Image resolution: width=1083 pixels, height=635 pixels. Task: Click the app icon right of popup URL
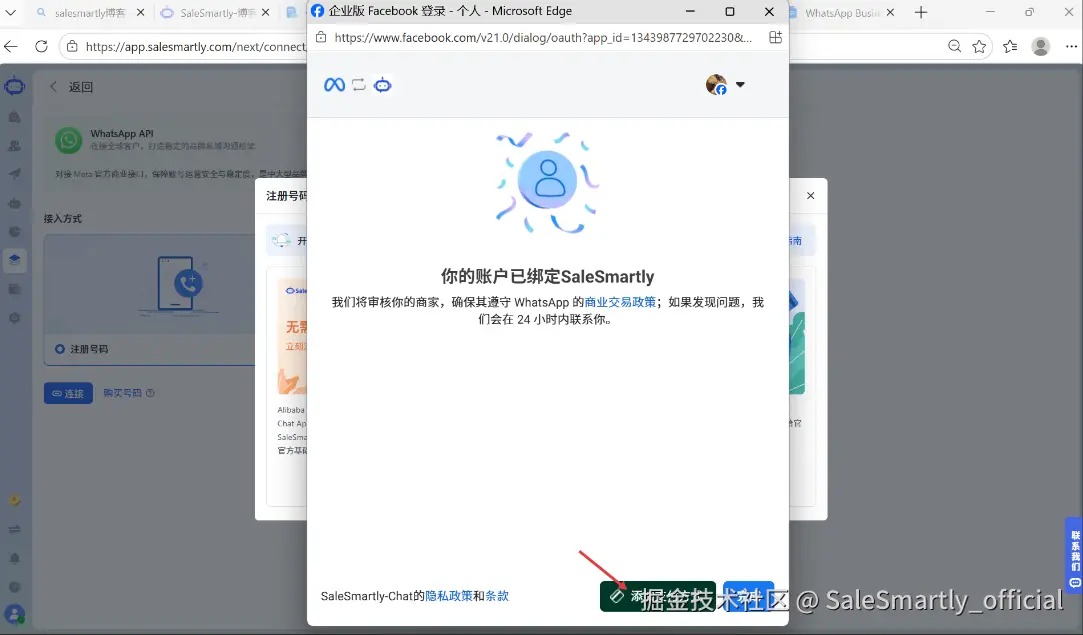point(776,37)
